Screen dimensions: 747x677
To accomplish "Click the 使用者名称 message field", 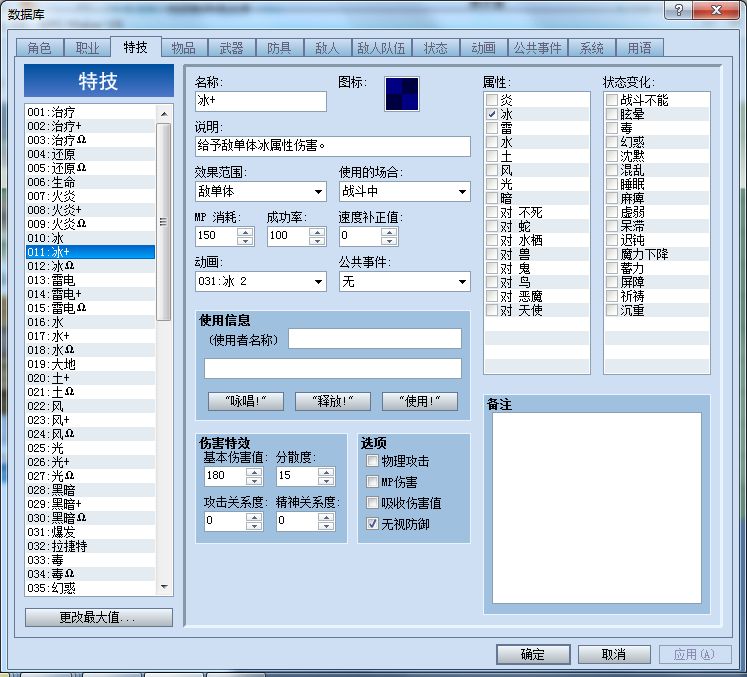I will pos(374,339).
